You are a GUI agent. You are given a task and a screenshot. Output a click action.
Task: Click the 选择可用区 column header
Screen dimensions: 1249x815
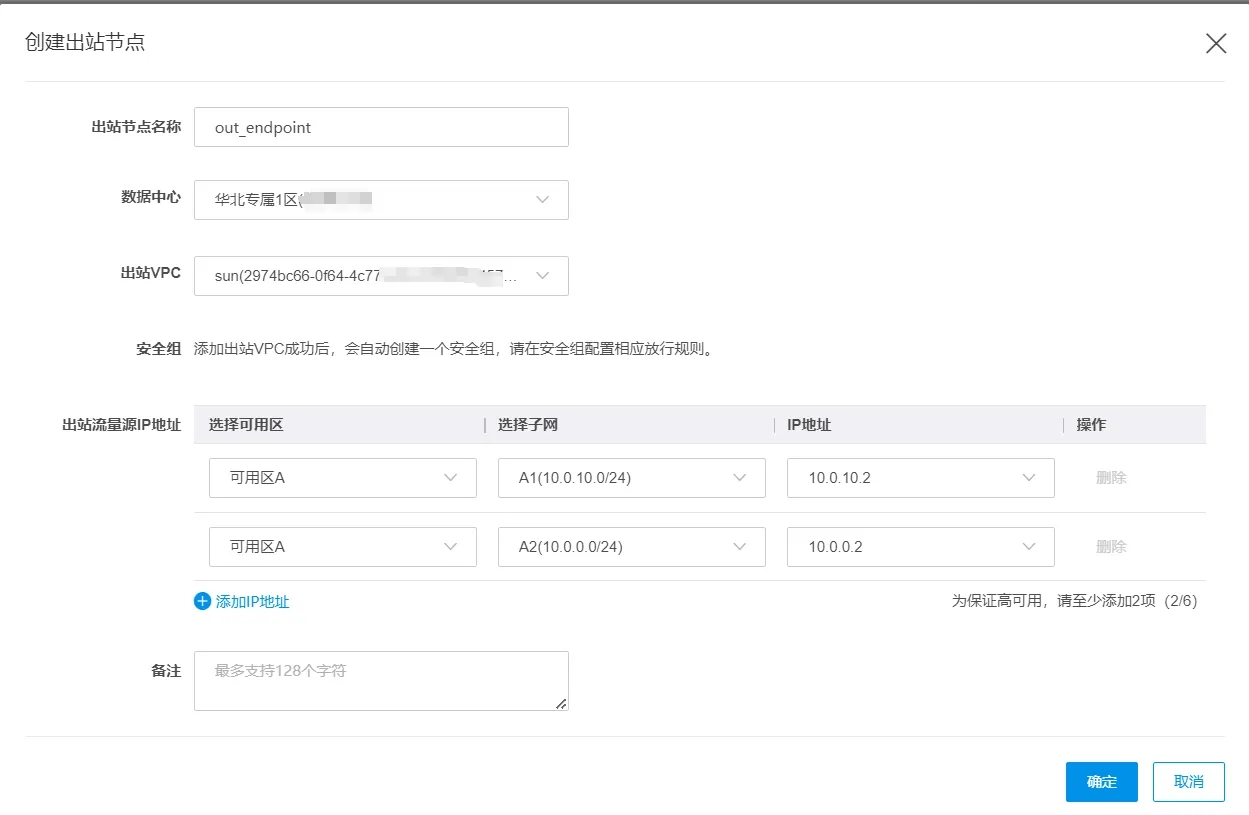point(246,425)
